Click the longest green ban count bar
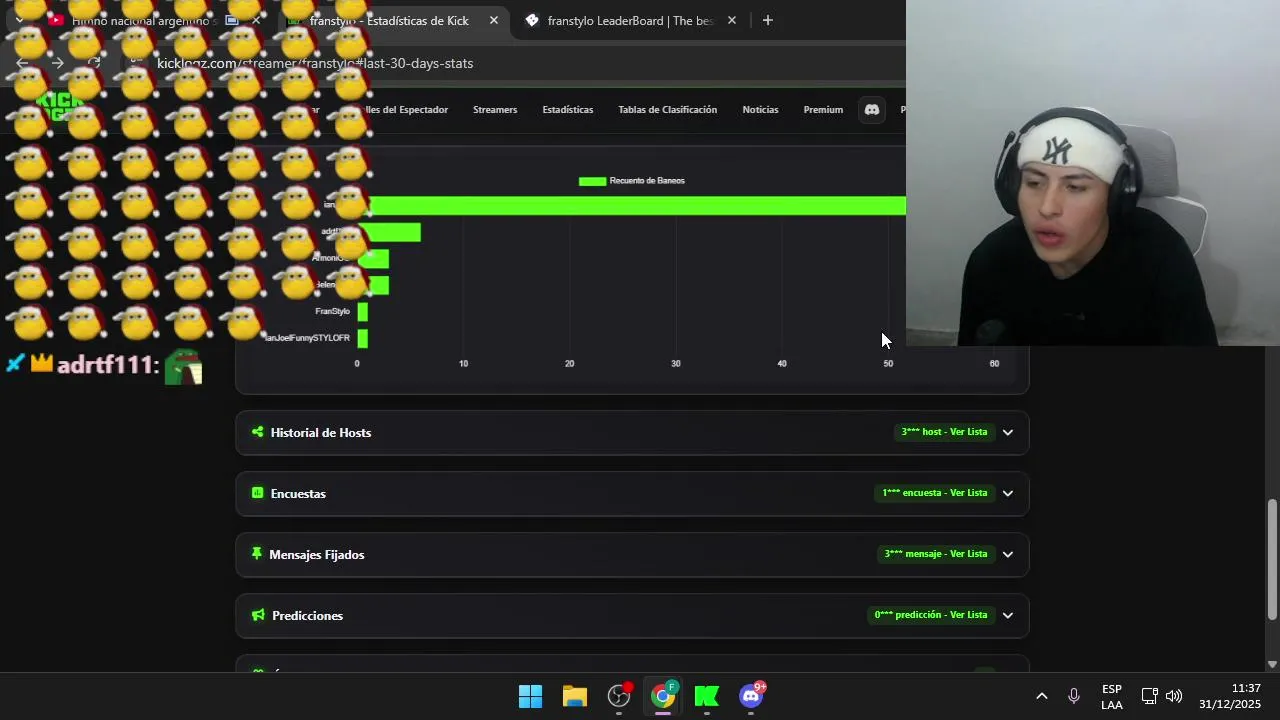This screenshot has width=1280, height=720. point(636,206)
